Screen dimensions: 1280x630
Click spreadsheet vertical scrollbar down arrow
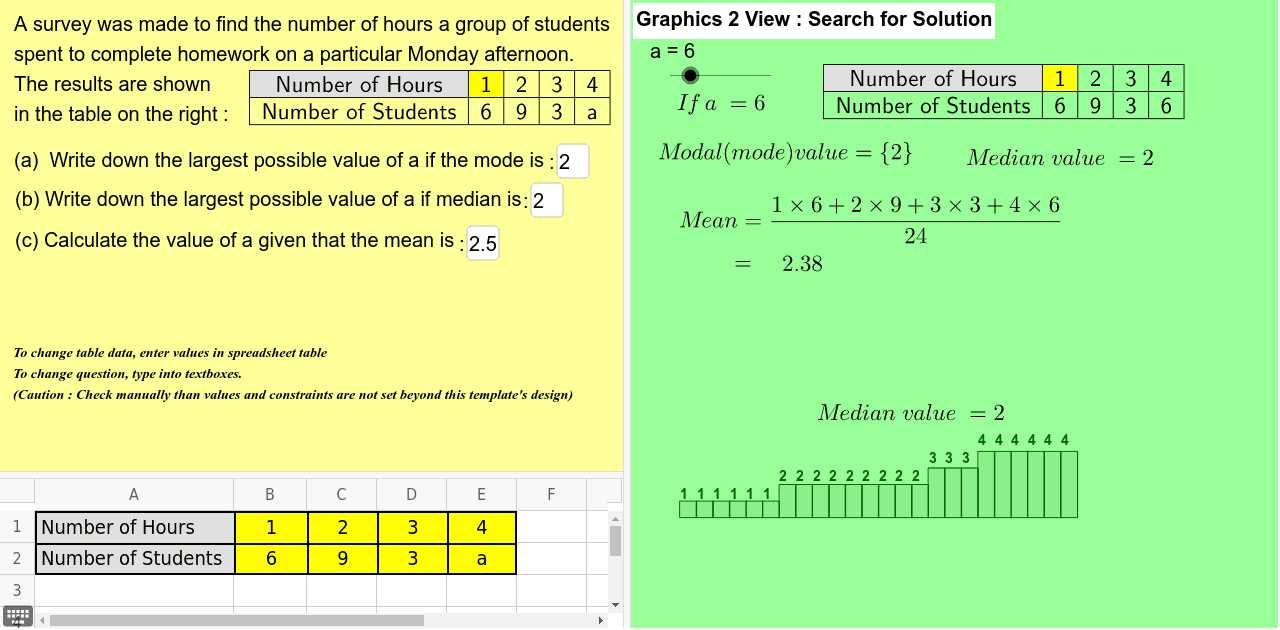tap(615, 604)
